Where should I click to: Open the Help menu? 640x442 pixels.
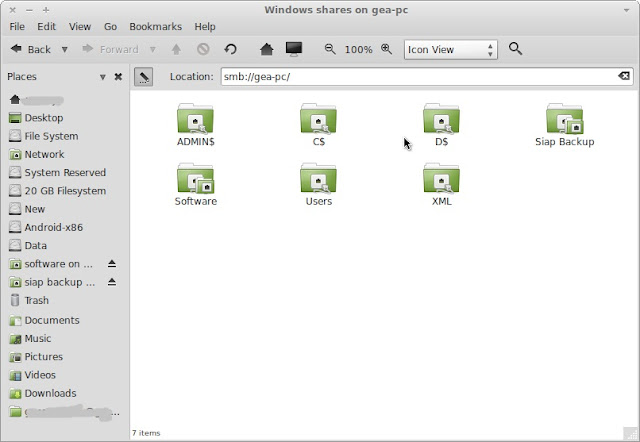pyautogui.click(x=205, y=27)
